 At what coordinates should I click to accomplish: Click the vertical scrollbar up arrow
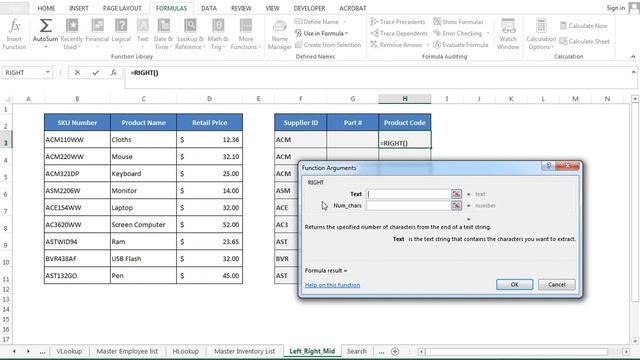[x=635, y=99]
